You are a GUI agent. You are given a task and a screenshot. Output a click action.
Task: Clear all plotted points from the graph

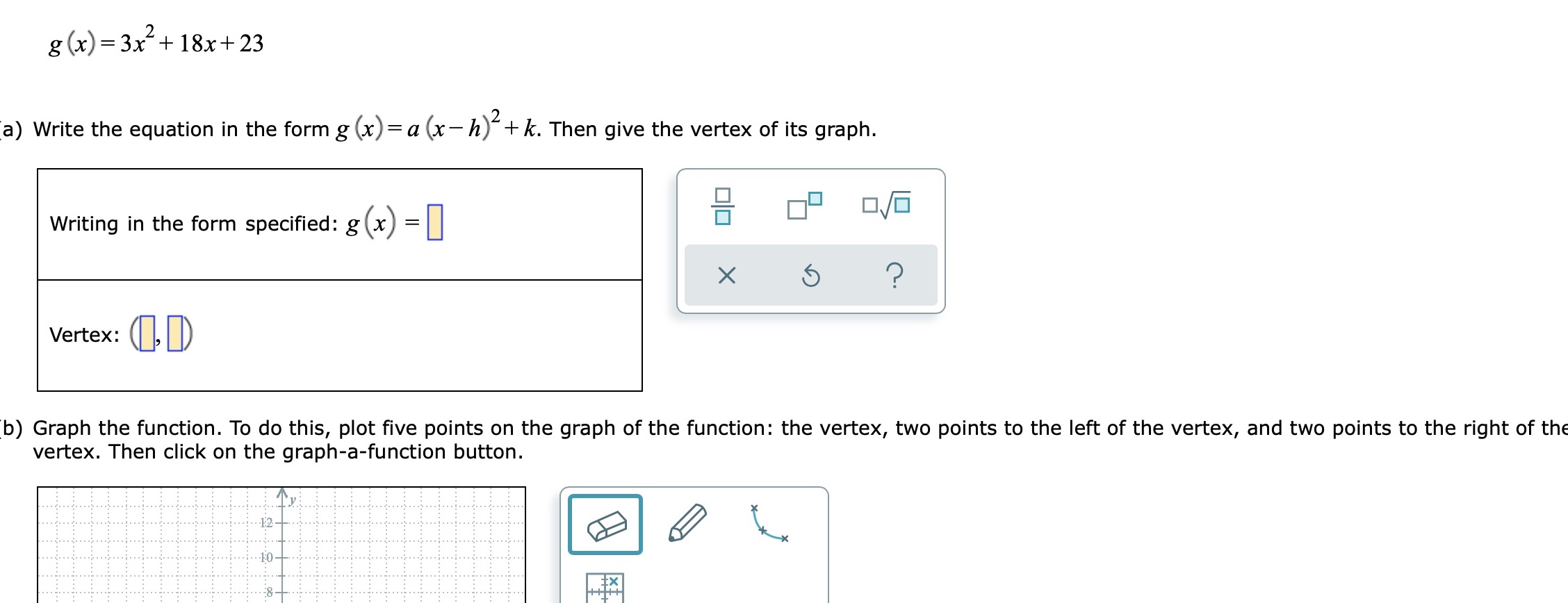point(605,586)
